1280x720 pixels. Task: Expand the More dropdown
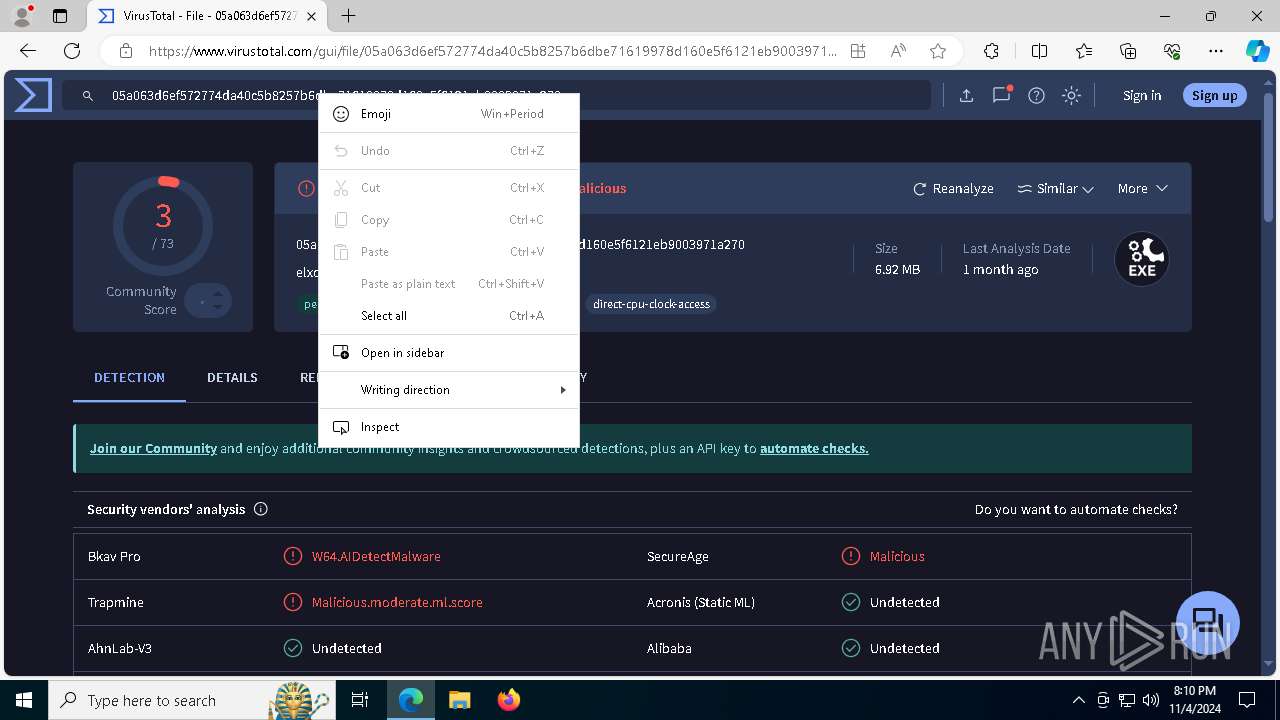point(1142,188)
